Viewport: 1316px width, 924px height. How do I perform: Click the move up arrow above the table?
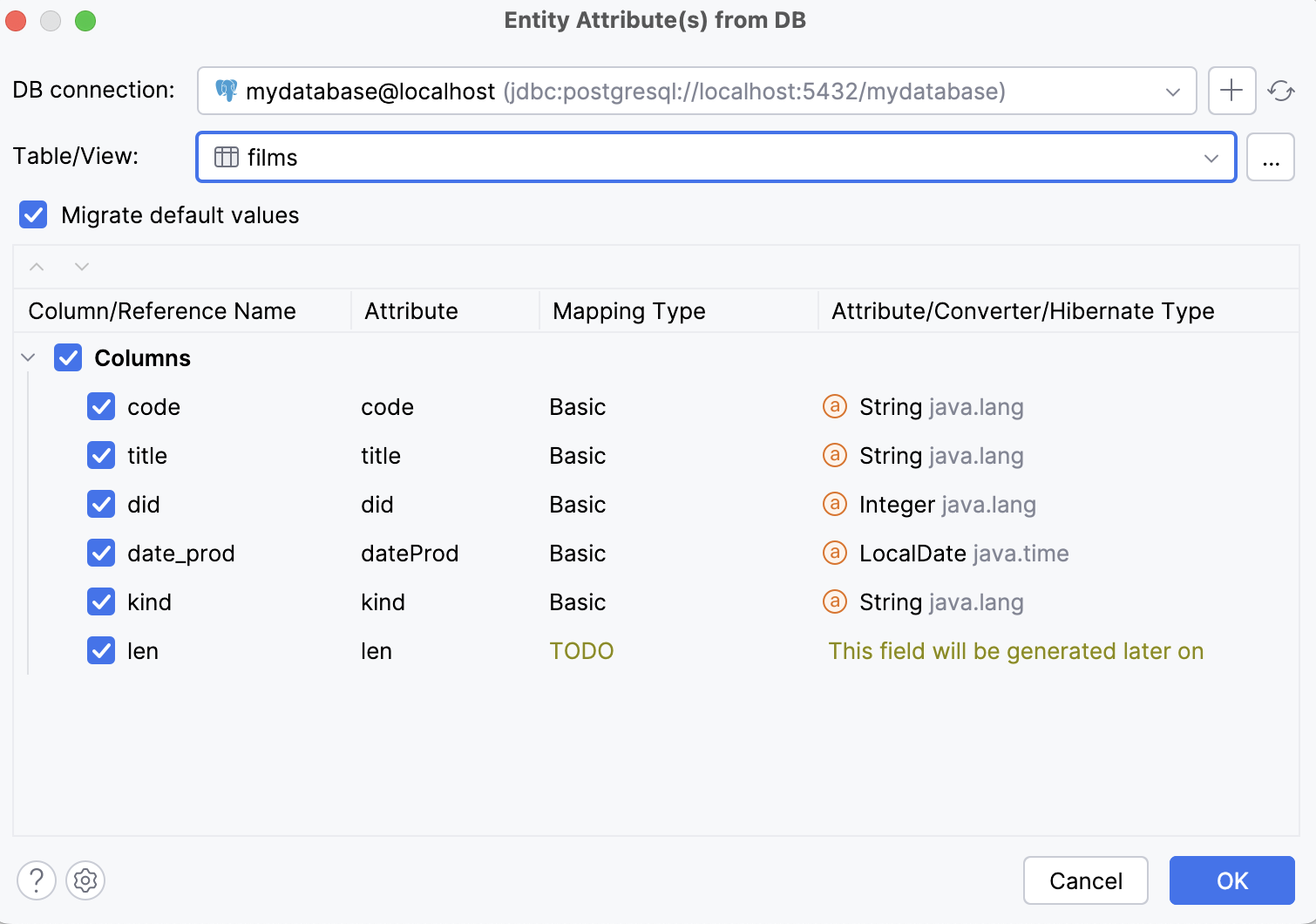point(37,267)
